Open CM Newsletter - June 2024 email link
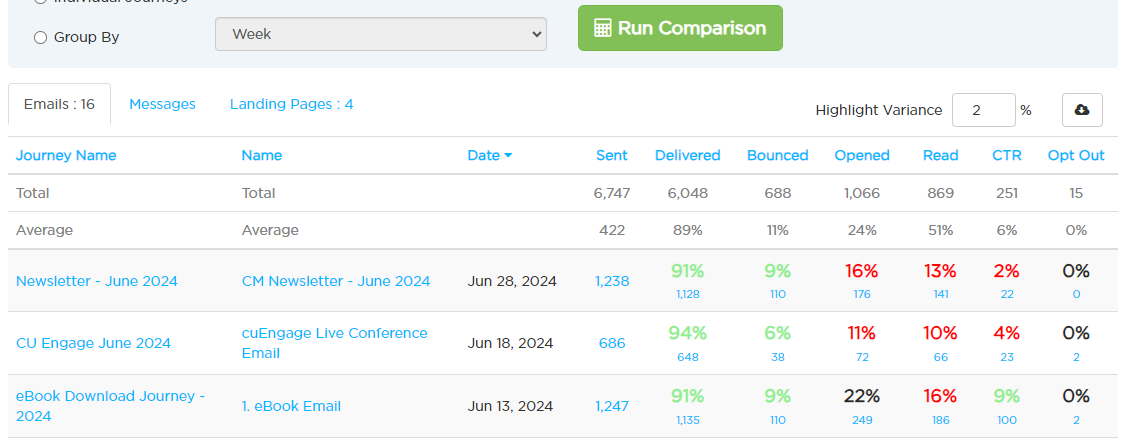This screenshot has width=1126, height=444. 336,281
